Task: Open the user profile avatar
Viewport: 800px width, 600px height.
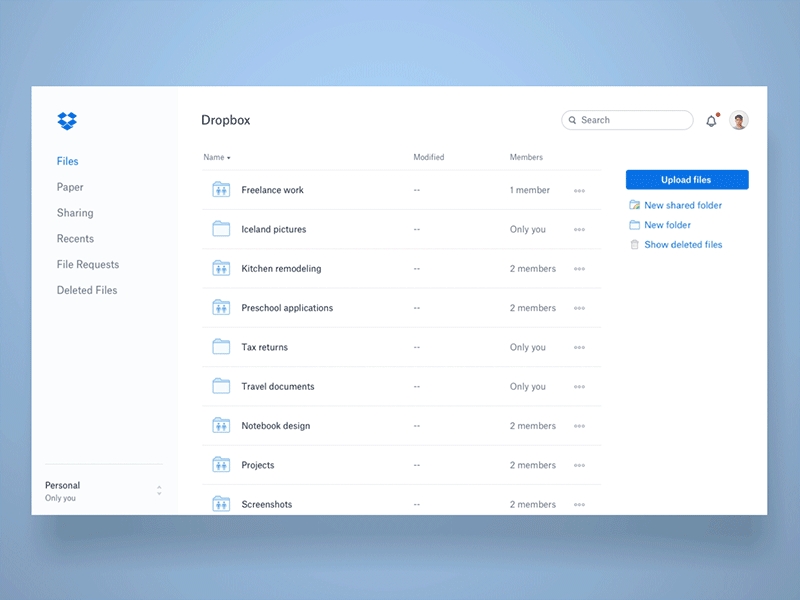Action: tap(739, 120)
